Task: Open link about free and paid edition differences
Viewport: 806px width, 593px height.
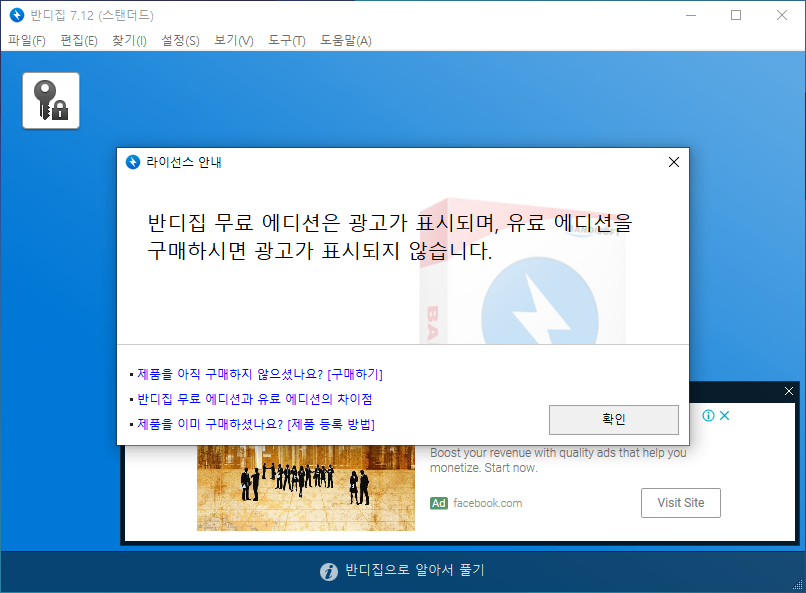Action: coord(255,399)
